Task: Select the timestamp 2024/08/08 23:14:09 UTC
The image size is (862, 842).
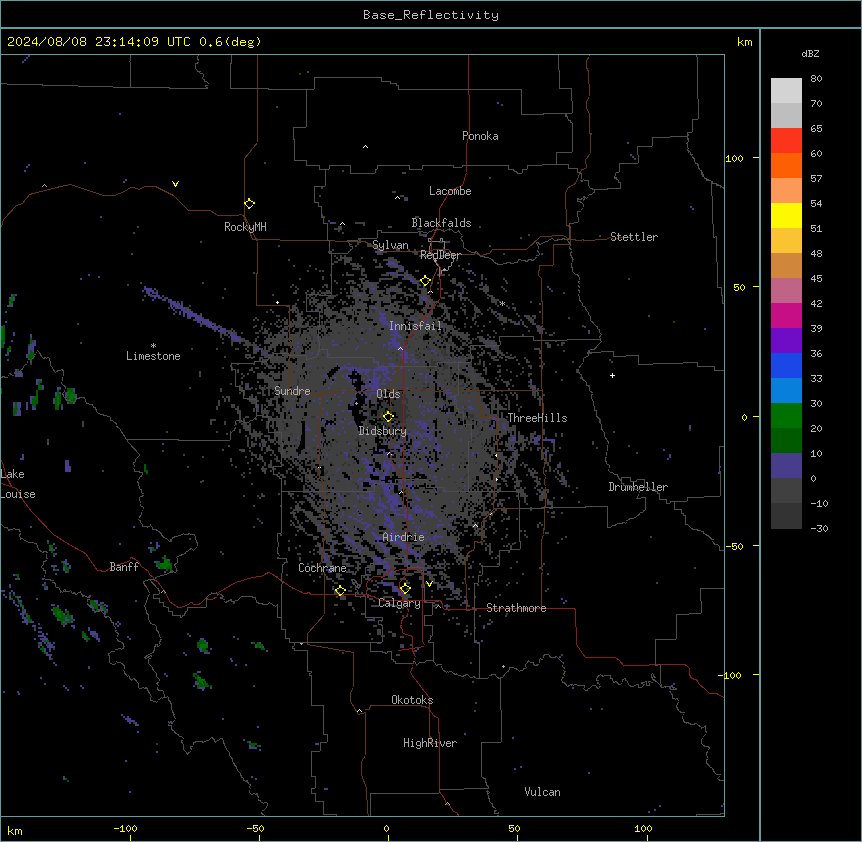Action: coord(98,42)
